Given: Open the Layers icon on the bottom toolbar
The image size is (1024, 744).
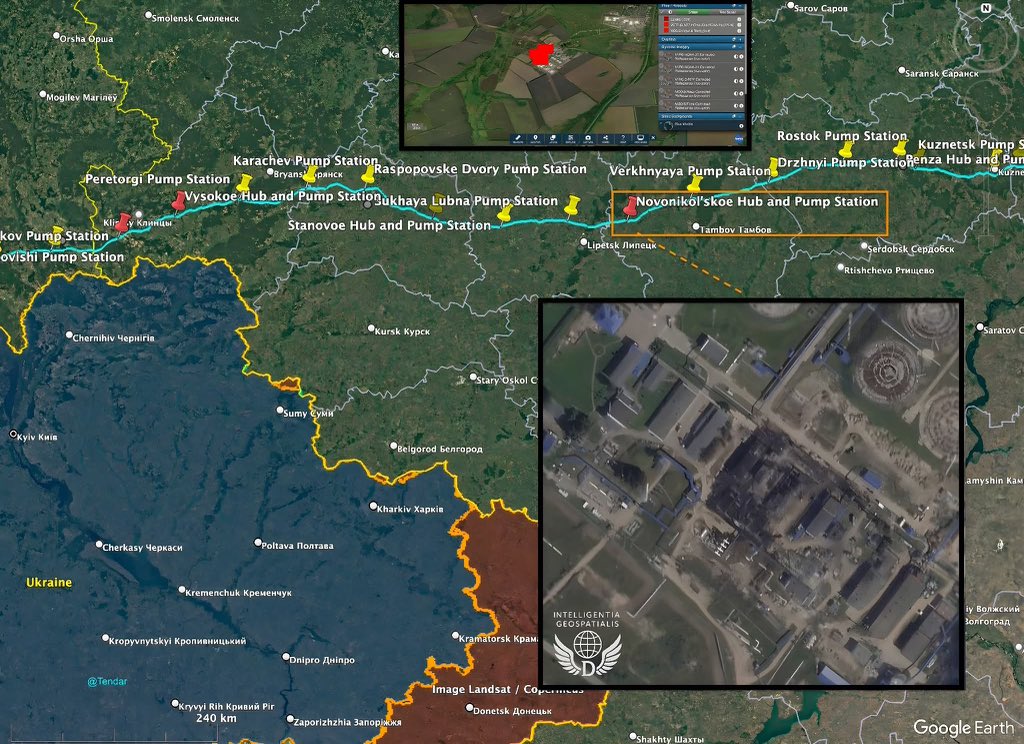Looking at the screenshot, I should [x=554, y=136].
